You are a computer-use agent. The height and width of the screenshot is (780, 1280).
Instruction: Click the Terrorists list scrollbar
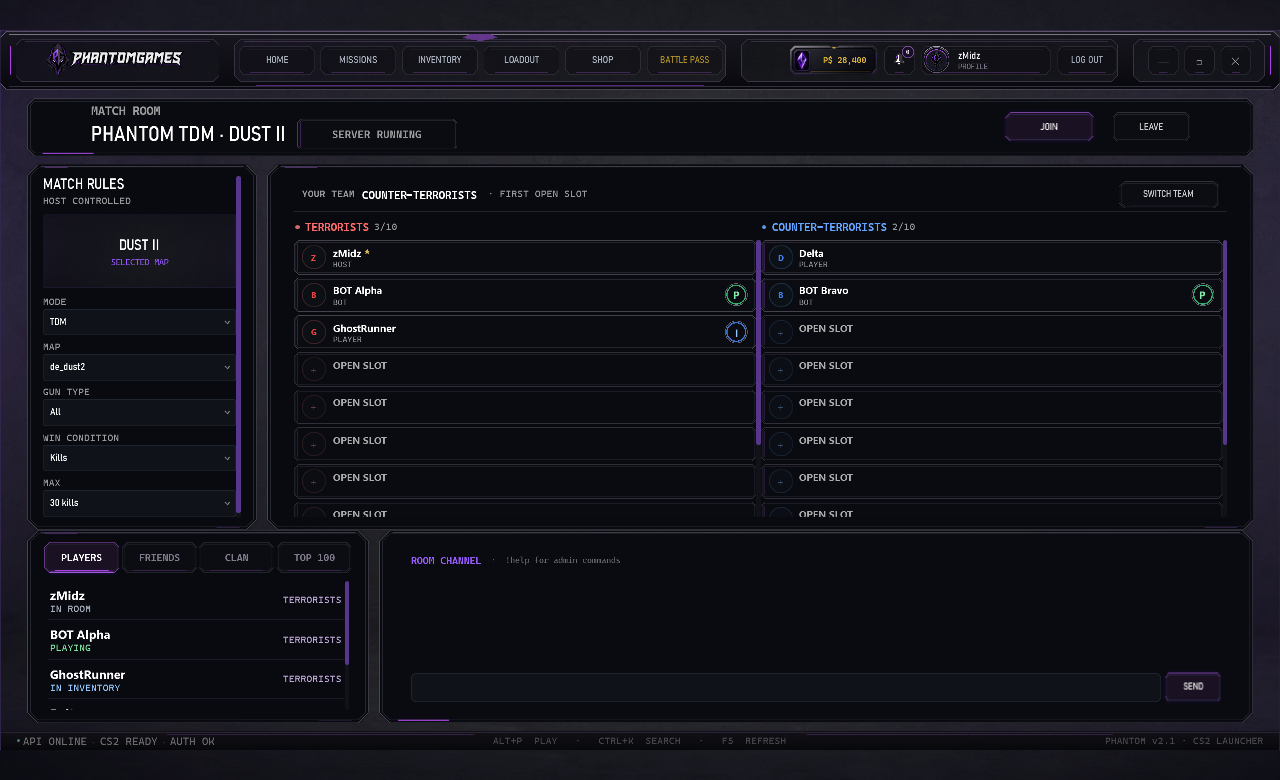758,342
